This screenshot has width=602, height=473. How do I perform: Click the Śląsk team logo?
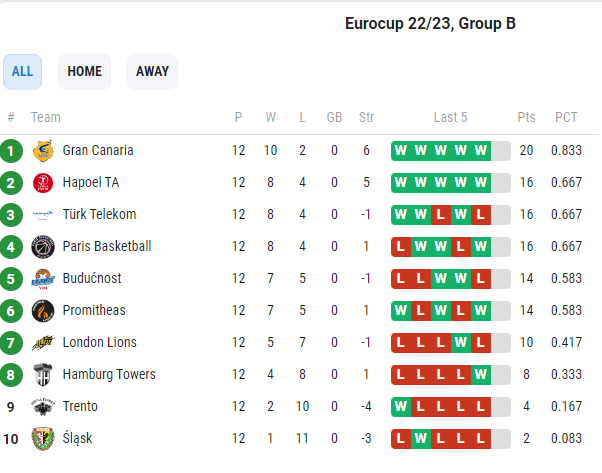[x=42, y=439]
